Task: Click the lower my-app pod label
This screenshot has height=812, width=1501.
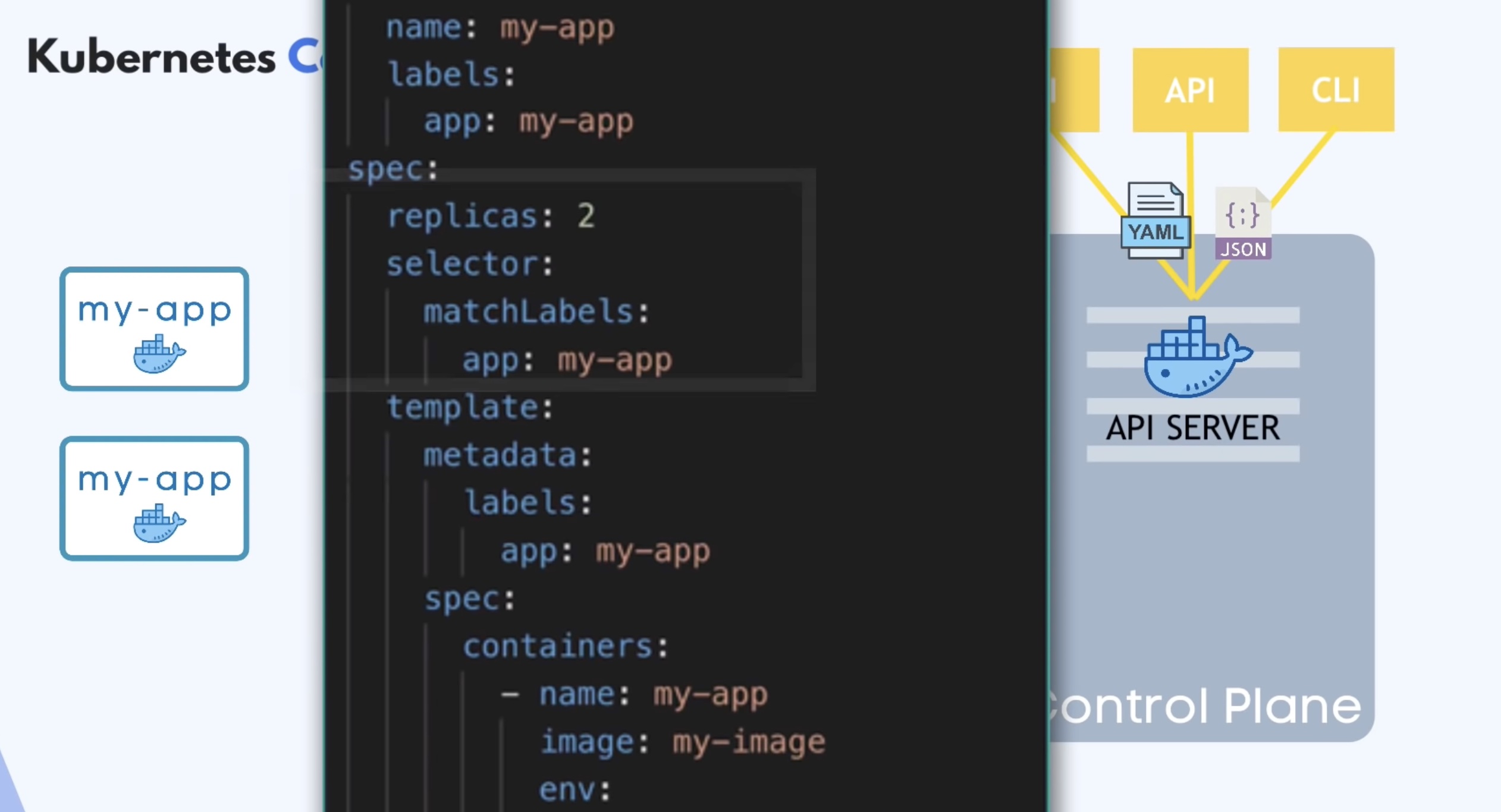Action: (155, 480)
